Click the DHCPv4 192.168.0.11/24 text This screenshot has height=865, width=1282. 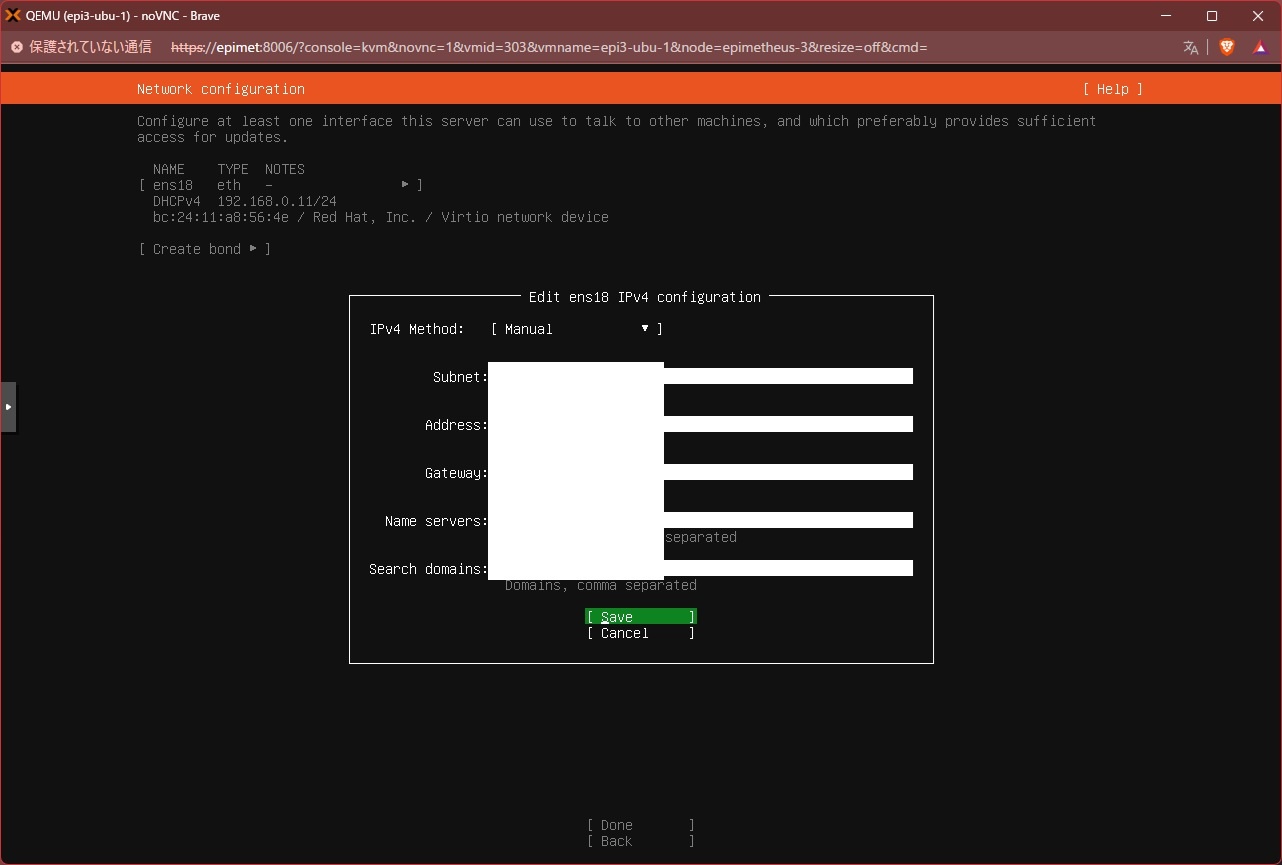click(x=245, y=201)
